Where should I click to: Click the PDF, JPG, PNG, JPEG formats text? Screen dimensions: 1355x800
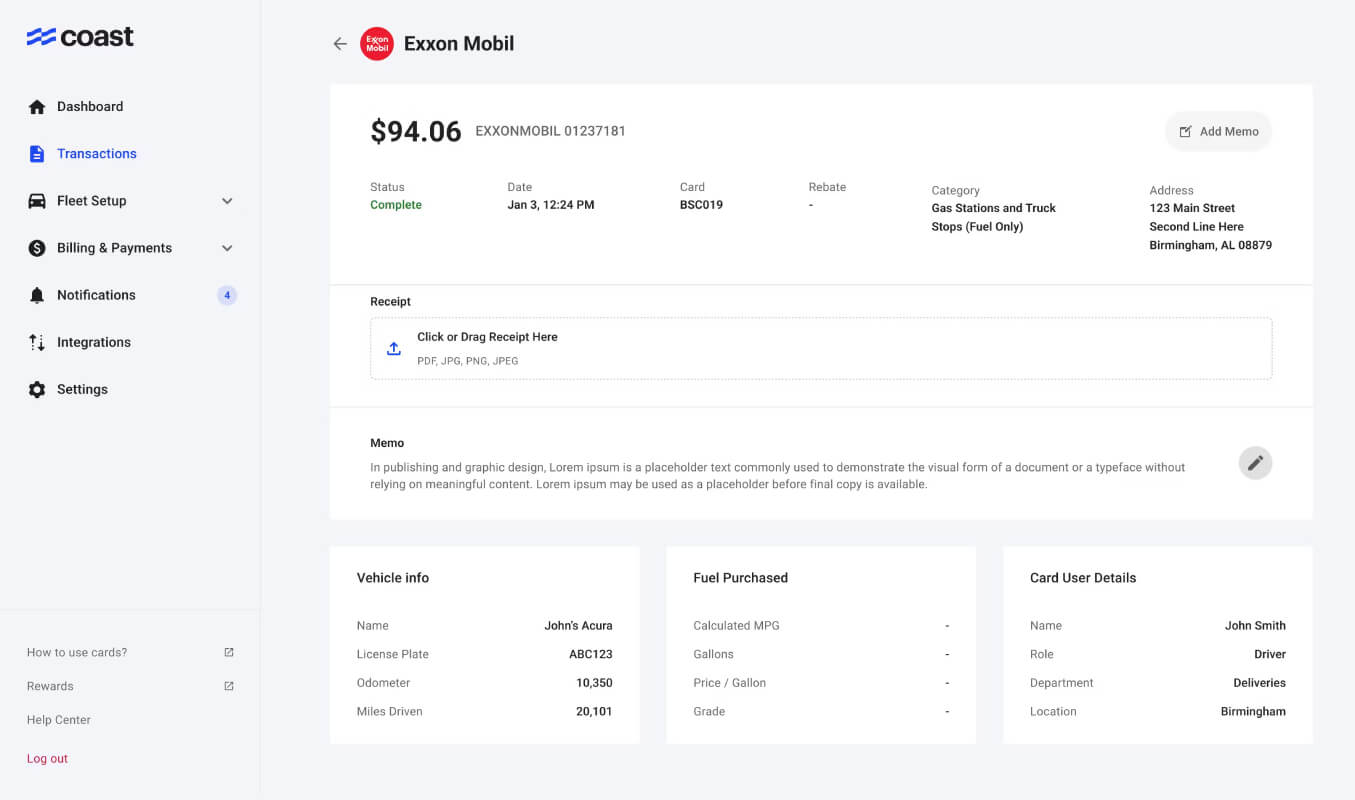point(468,361)
